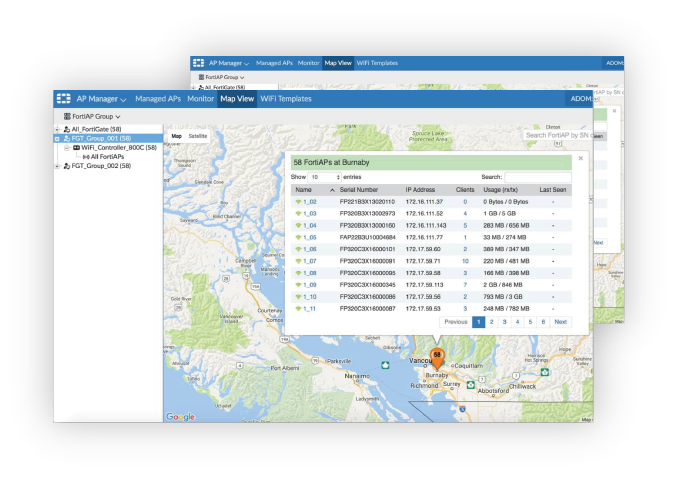
Task: Open the 1_08 access point link
Action: [310, 273]
